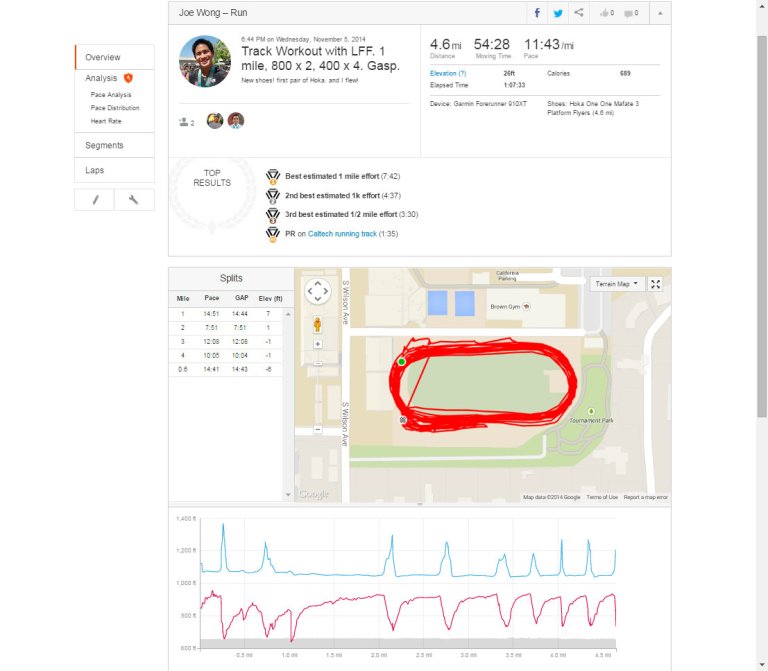Share the run on Twitter
The width and height of the screenshot is (768, 671).
[x=558, y=13]
